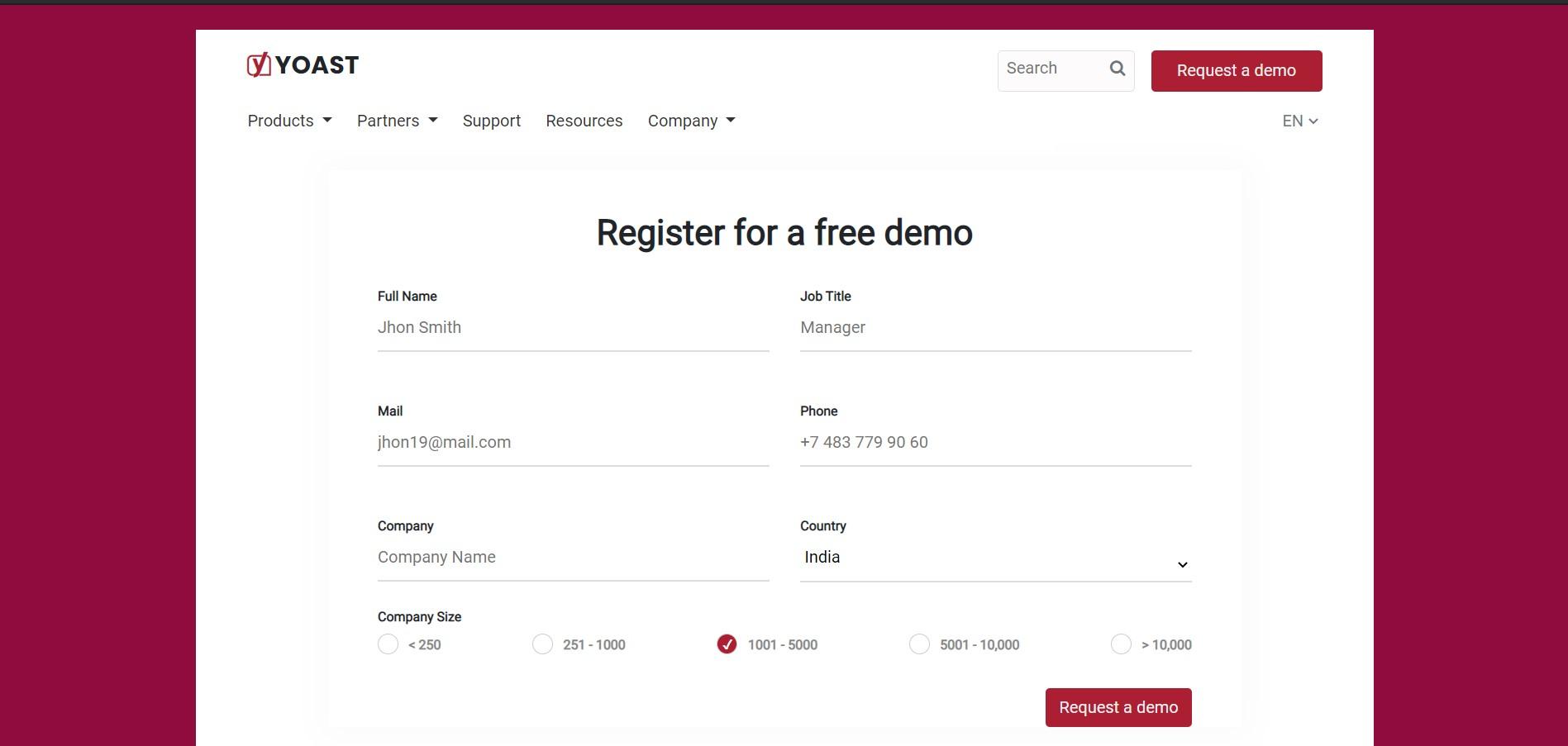Click the Partners dropdown caret icon

[434, 120]
